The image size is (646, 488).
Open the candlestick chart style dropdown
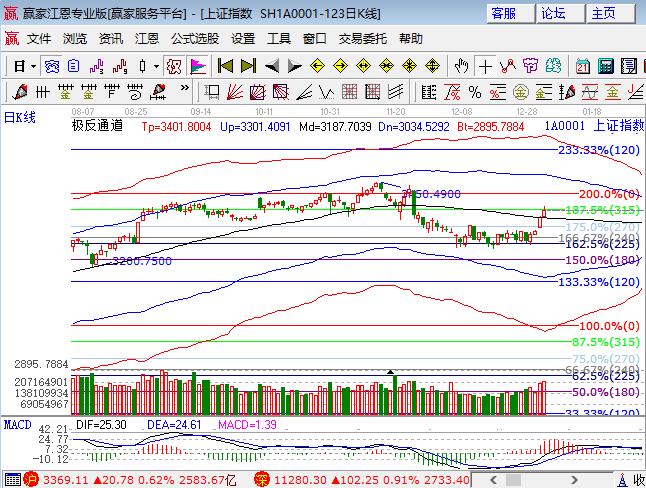coord(155,66)
